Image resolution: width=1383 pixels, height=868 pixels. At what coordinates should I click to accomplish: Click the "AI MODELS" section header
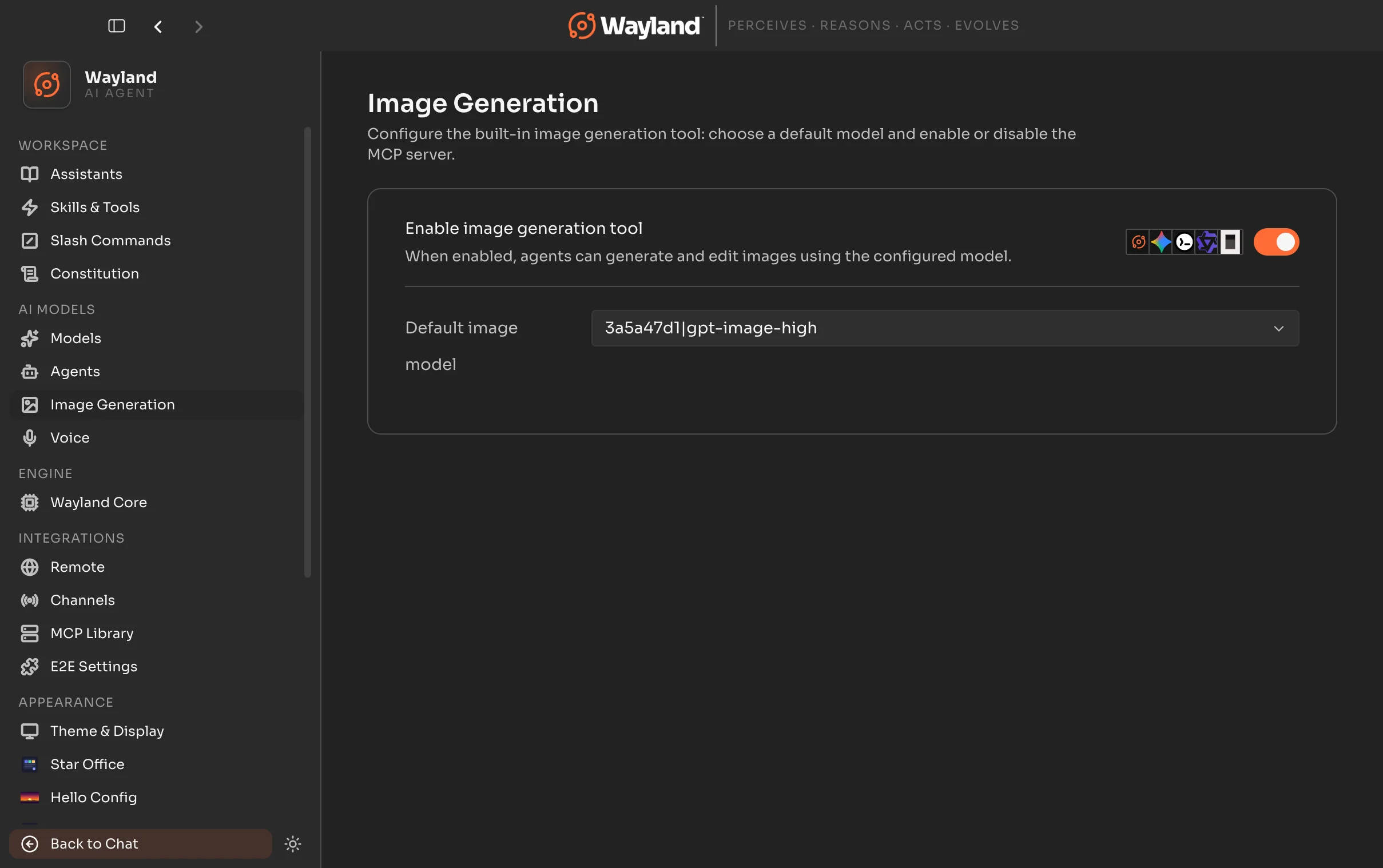[x=57, y=309]
